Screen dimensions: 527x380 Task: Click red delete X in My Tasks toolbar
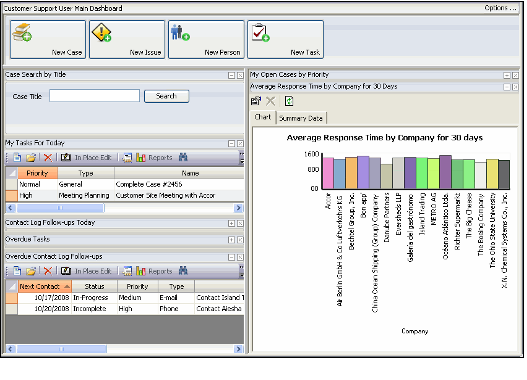coord(48,157)
